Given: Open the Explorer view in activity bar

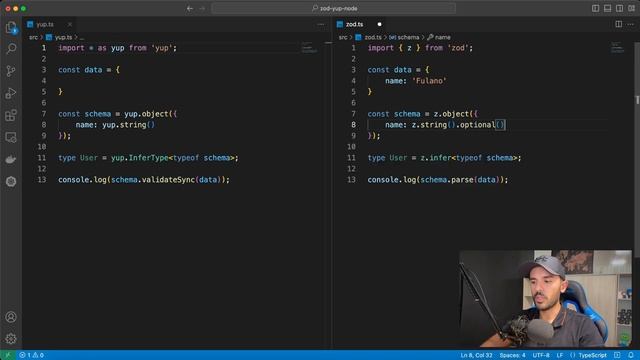Looking at the screenshot, I should click(11, 27).
